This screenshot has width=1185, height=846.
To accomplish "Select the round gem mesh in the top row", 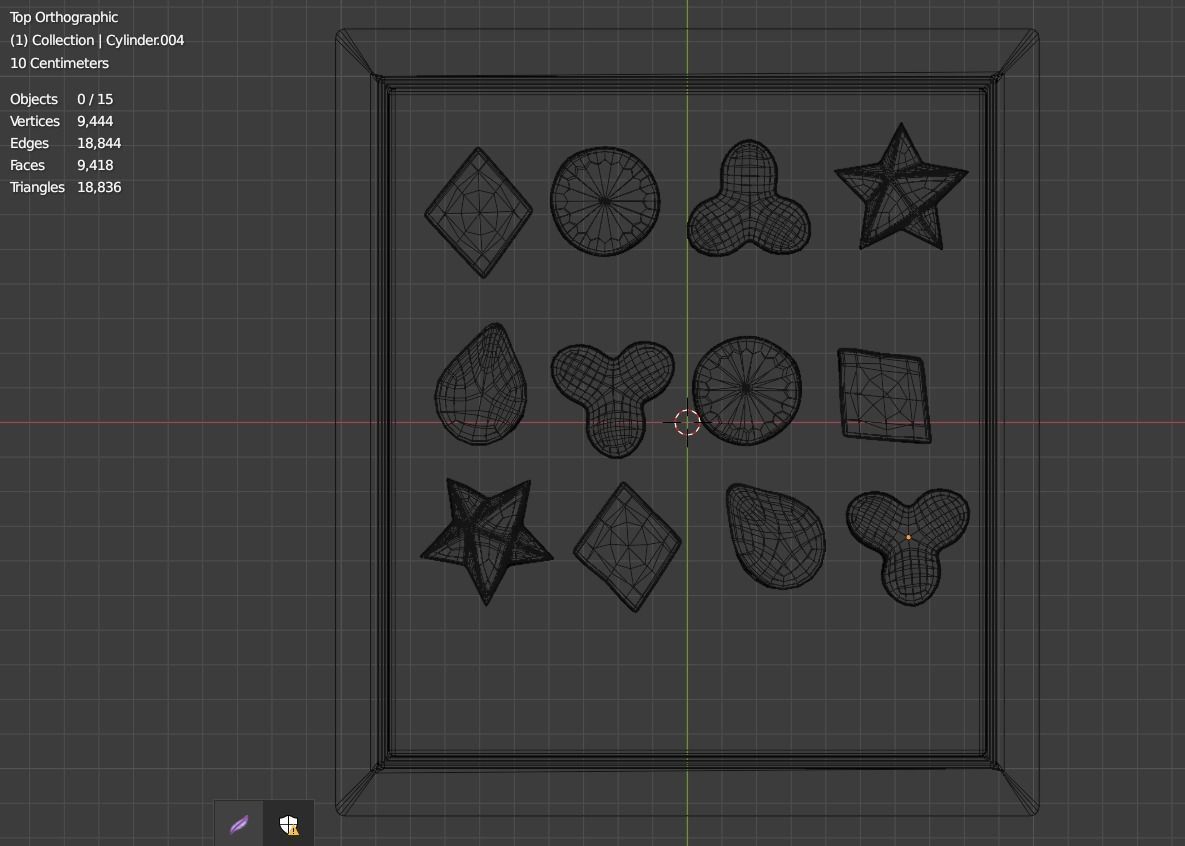I will (605, 201).
